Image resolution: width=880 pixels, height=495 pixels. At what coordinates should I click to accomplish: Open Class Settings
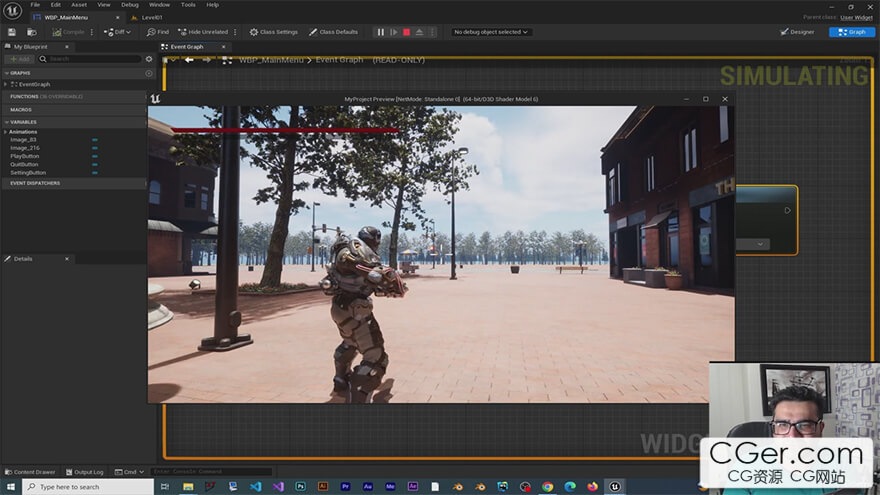pos(274,32)
